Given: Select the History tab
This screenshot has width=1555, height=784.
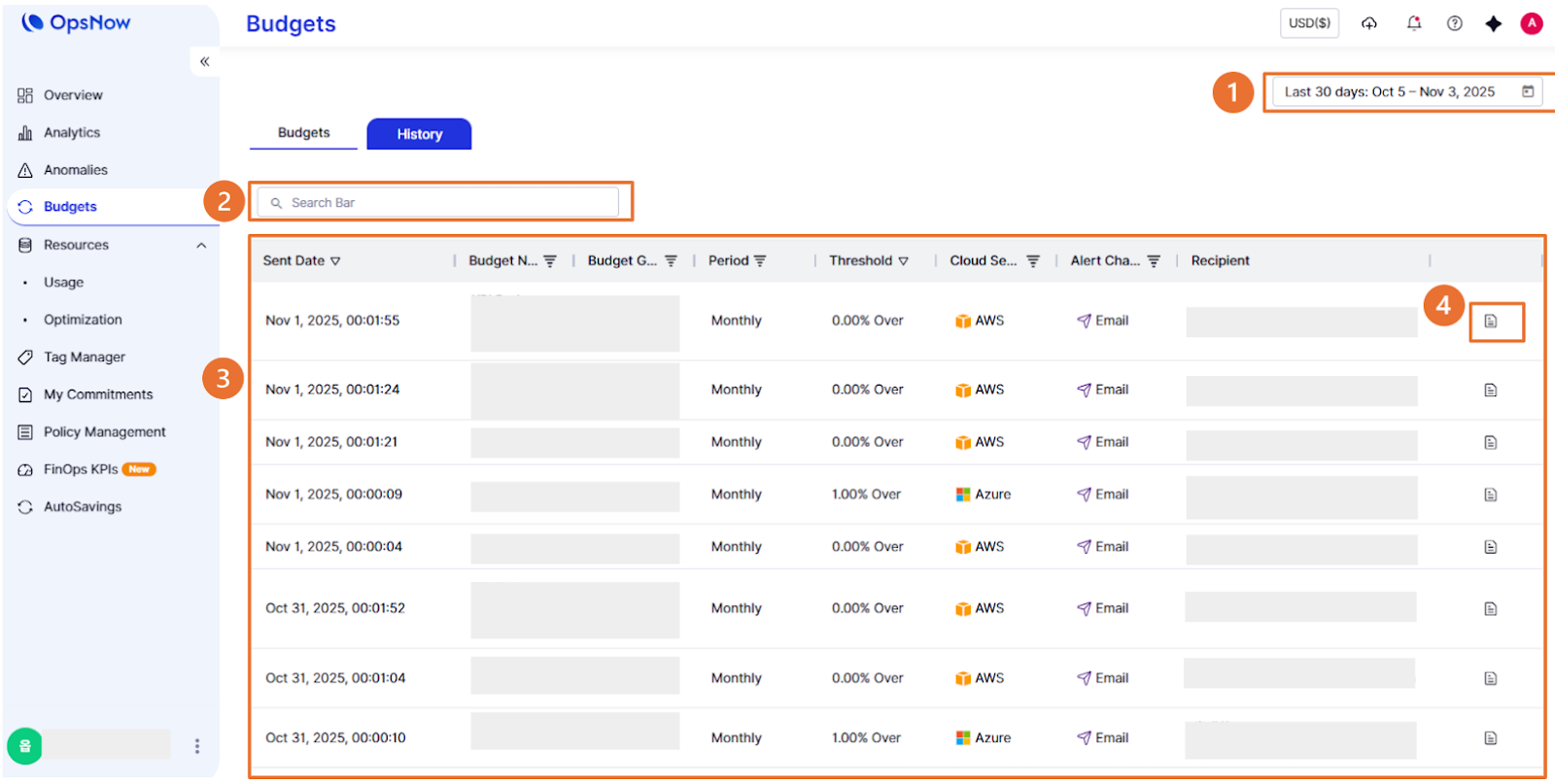Looking at the screenshot, I should pyautogui.click(x=419, y=134).
